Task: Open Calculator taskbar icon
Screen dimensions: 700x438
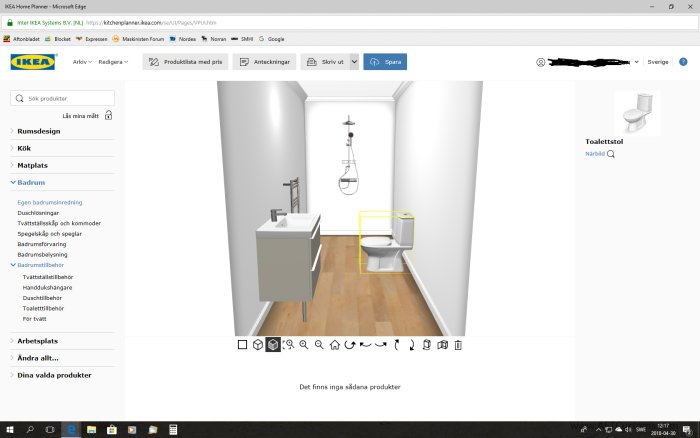Action: click(x=173, y=430)
